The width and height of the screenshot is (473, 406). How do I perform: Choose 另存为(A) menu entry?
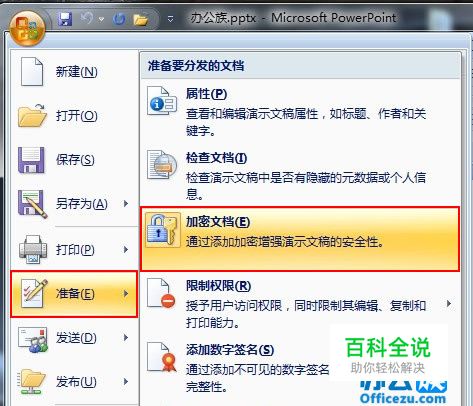[x=82, y=204]
